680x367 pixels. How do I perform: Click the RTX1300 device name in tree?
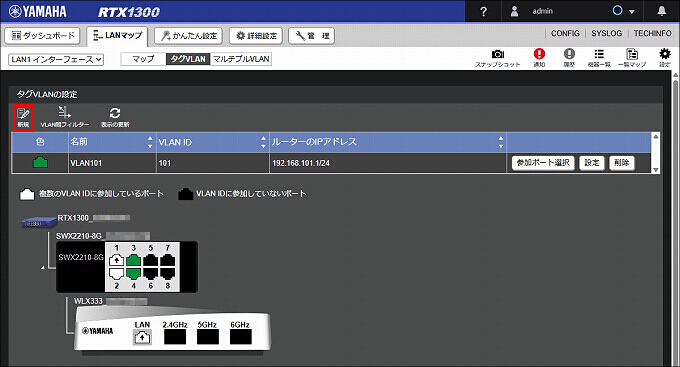tap(74, 218)
